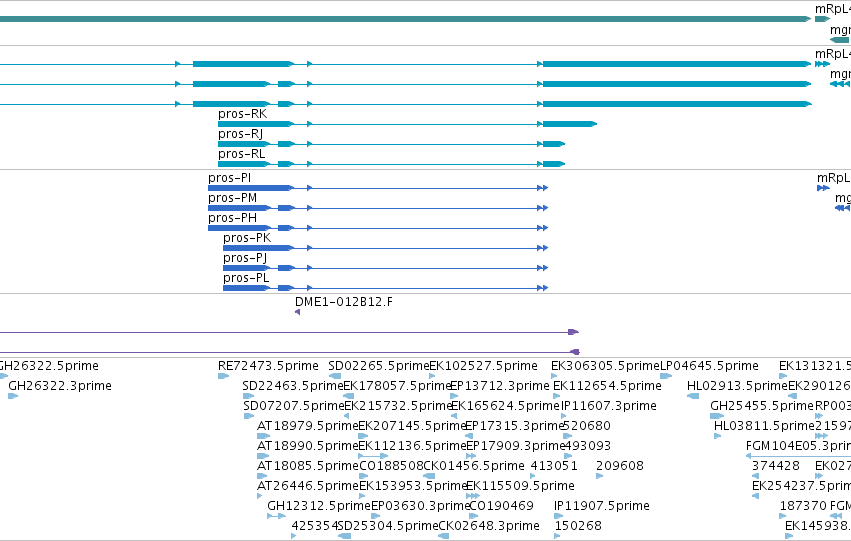Click the AT18085.5prime EST label
Image resolution: width=851 pixels, height=541 pixels.
[x=308, y=467]
